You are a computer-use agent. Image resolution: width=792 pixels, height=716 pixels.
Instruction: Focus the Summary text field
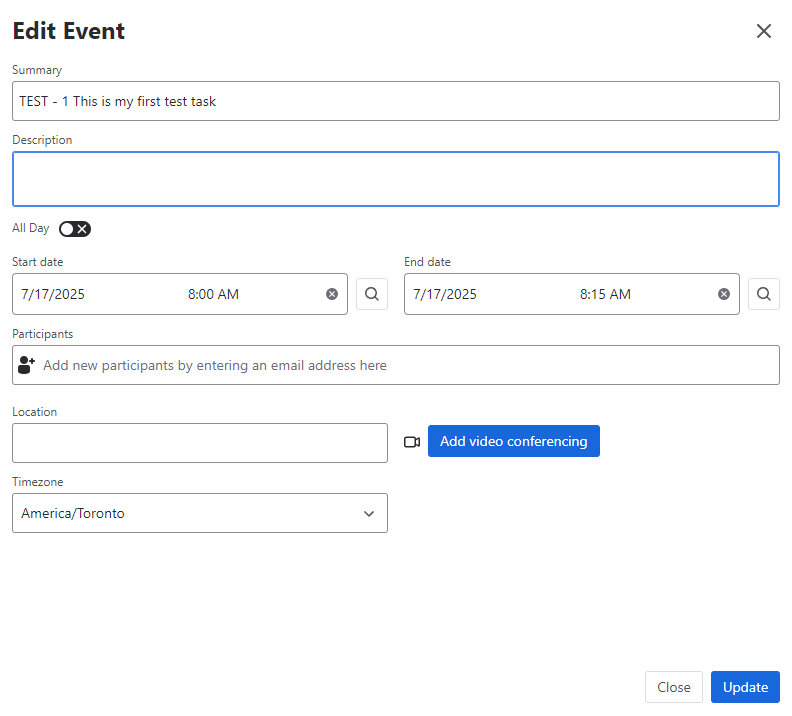tap(396, 101)
